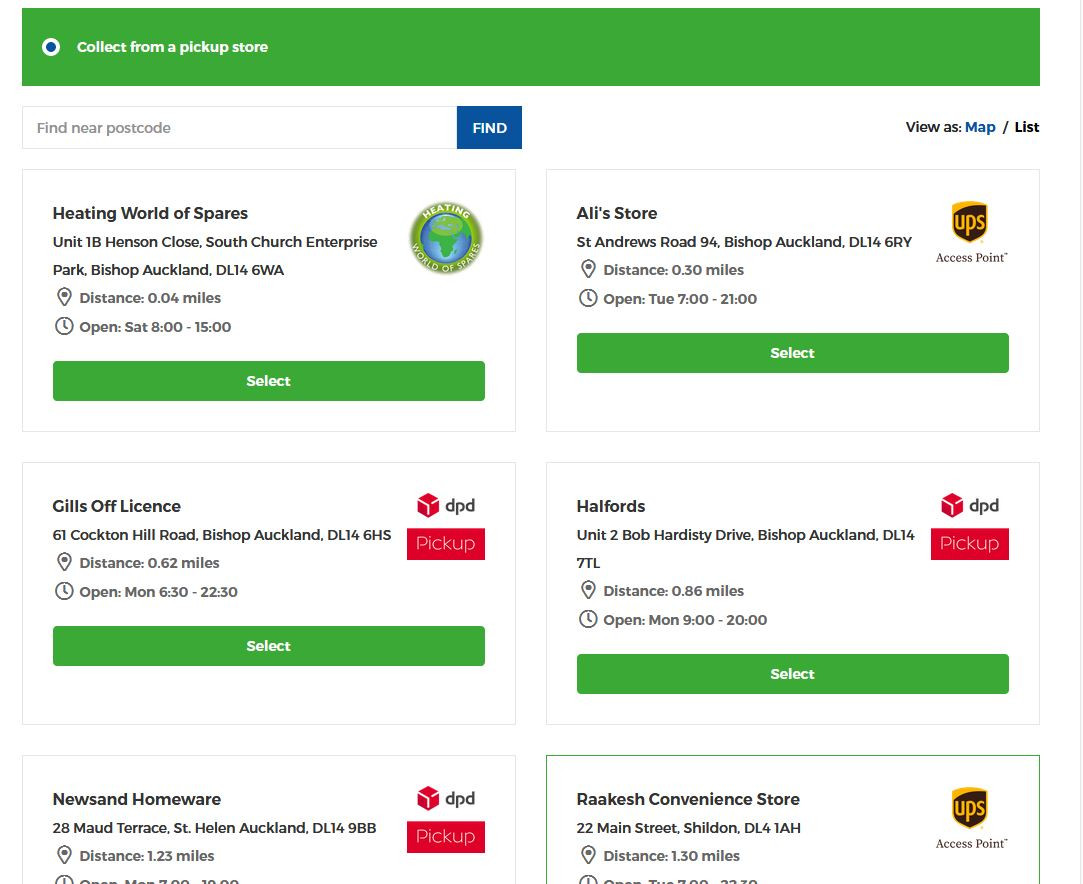Image resolution: width=1083 pixels, height=884 pixels.
Task: Click the 'Distance: 0.04 miles' text
Action: pyautogui.click(x=150, y=298)
